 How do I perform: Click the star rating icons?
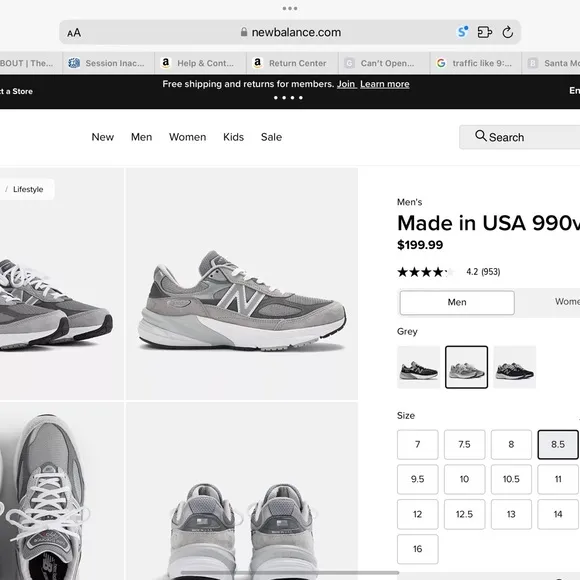click(425, 272)
